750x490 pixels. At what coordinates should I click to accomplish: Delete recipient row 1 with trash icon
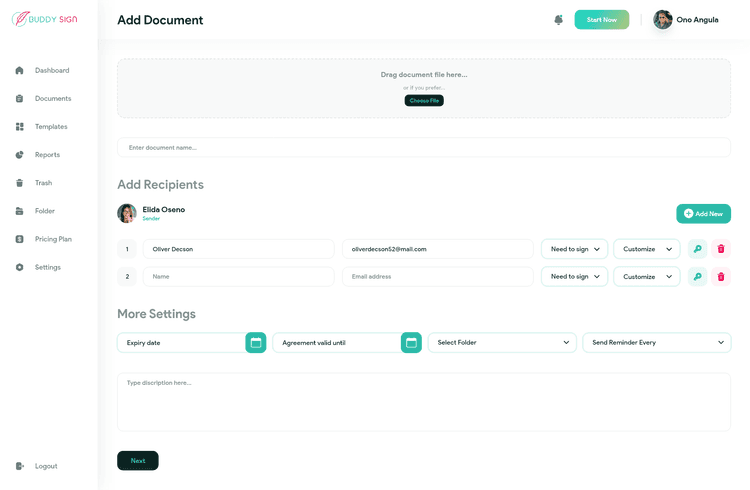721,249
